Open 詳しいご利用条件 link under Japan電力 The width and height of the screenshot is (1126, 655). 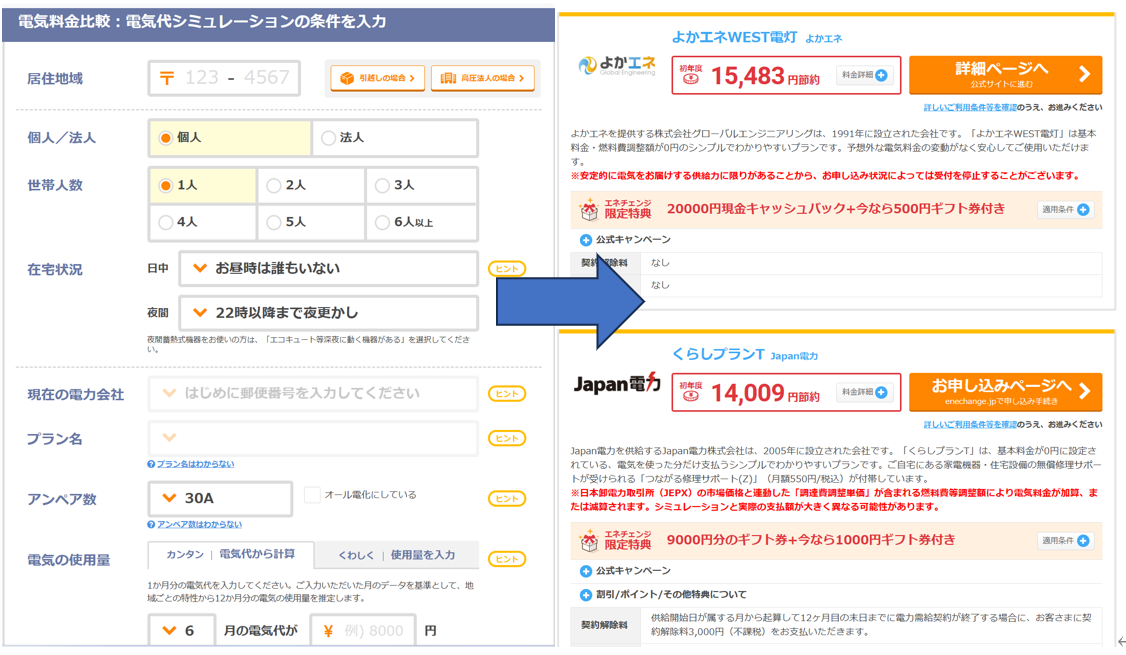pyautogui.click(x=969, y=424)
